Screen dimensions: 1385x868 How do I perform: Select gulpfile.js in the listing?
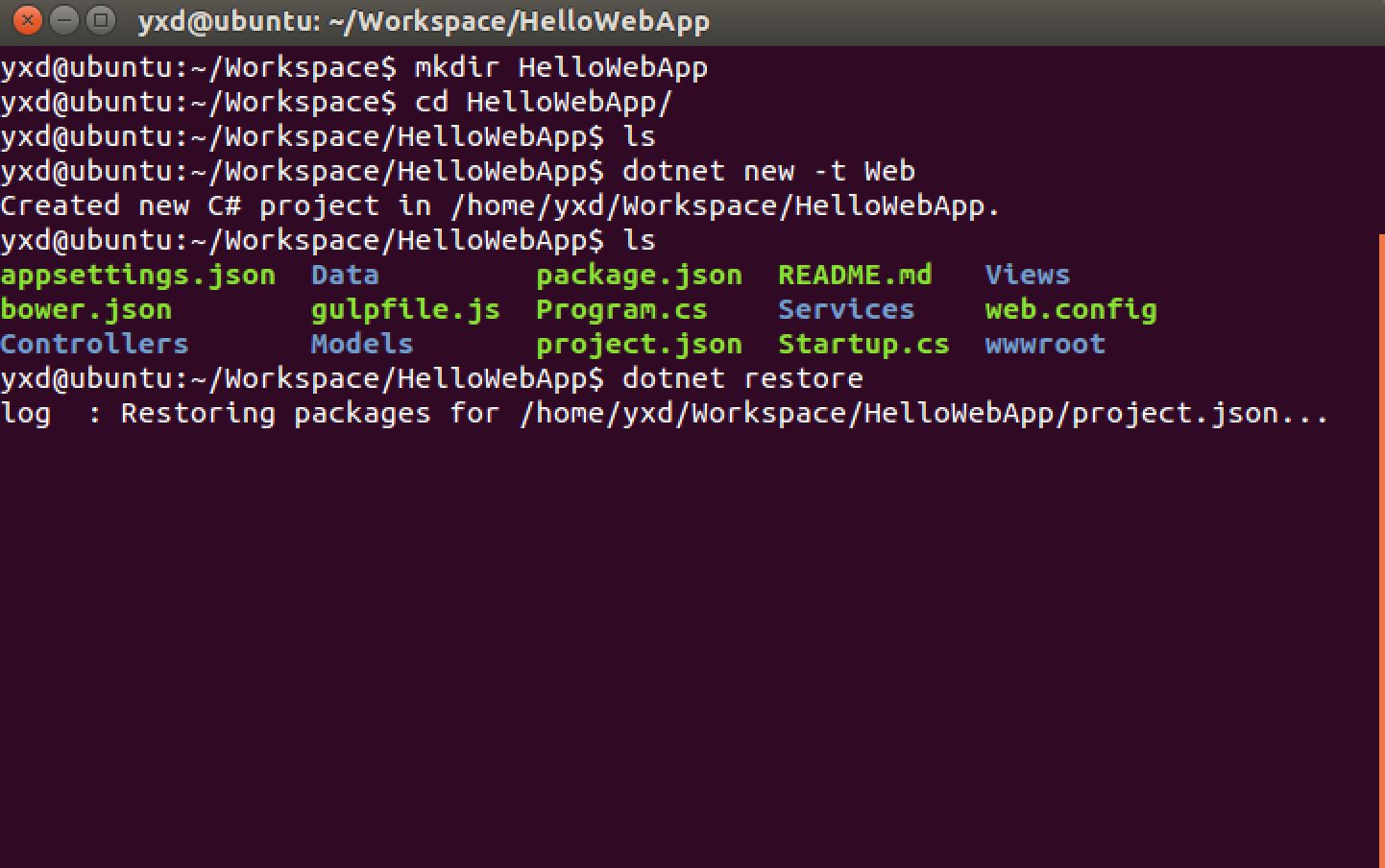[x=405, y=310]
